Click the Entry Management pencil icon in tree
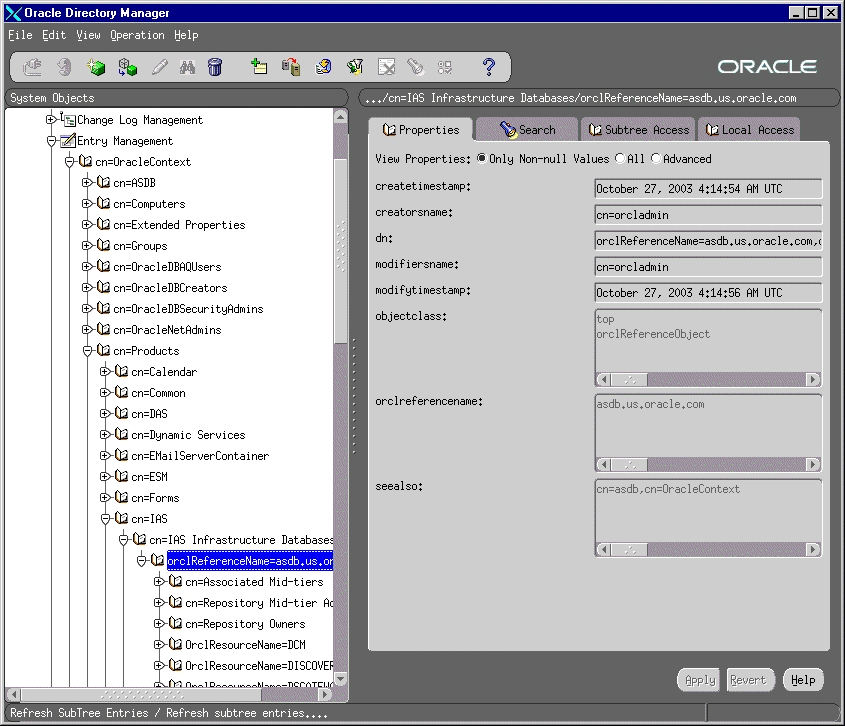Image resolution: width=845 pixels, height=726 pixels. click(x=68, y=141)
